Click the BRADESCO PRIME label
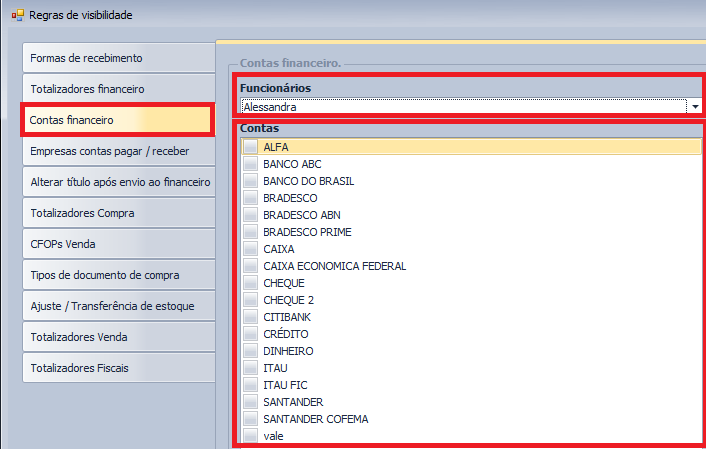706x449 pixels. [308, 232]
